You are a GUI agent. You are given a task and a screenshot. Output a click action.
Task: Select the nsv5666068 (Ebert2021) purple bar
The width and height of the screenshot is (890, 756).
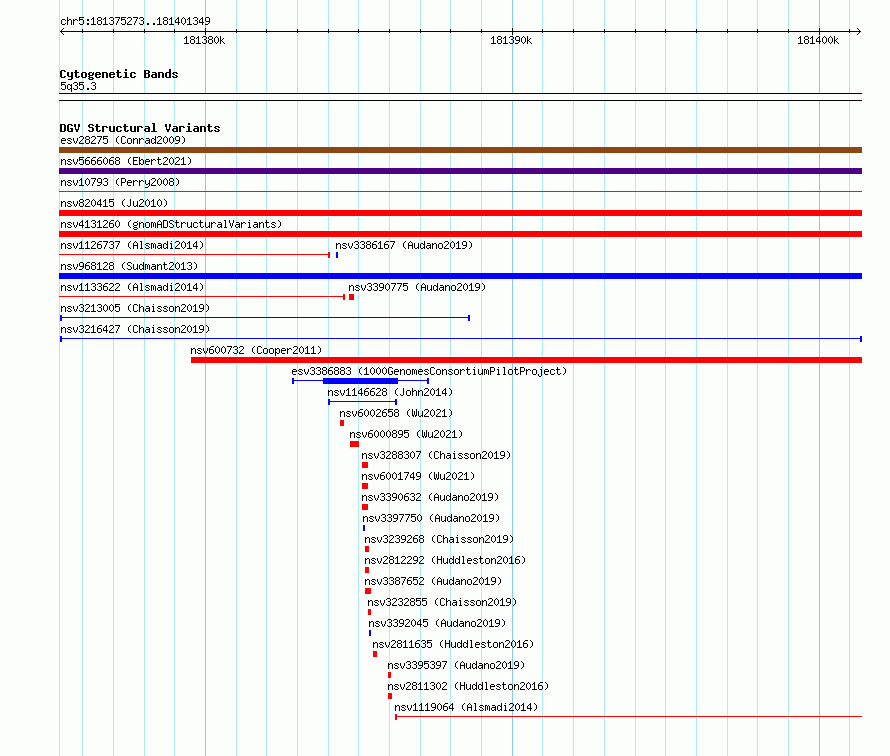coord(460,171)
